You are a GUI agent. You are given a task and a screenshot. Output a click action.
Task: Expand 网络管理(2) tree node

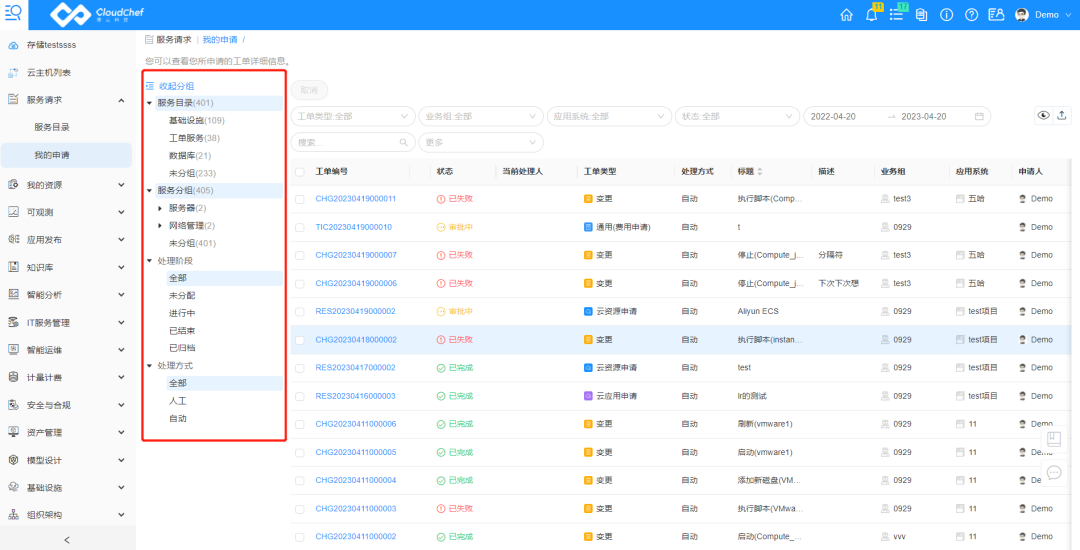pos(160,226)
